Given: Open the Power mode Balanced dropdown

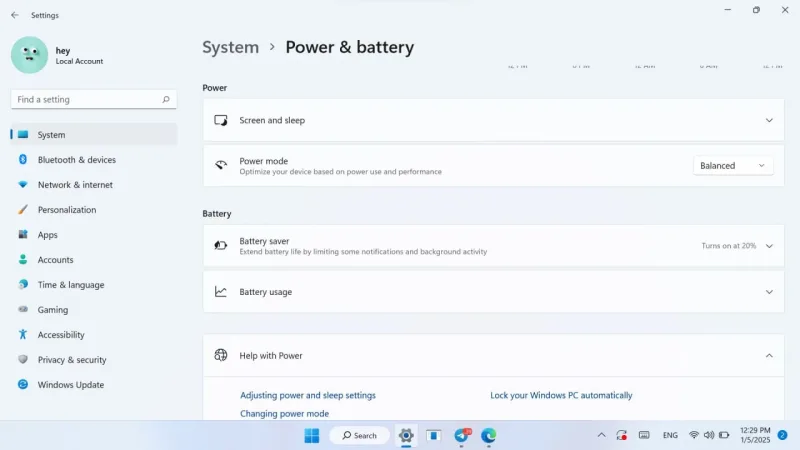Looking at the screenshot, I should [733, 166].
